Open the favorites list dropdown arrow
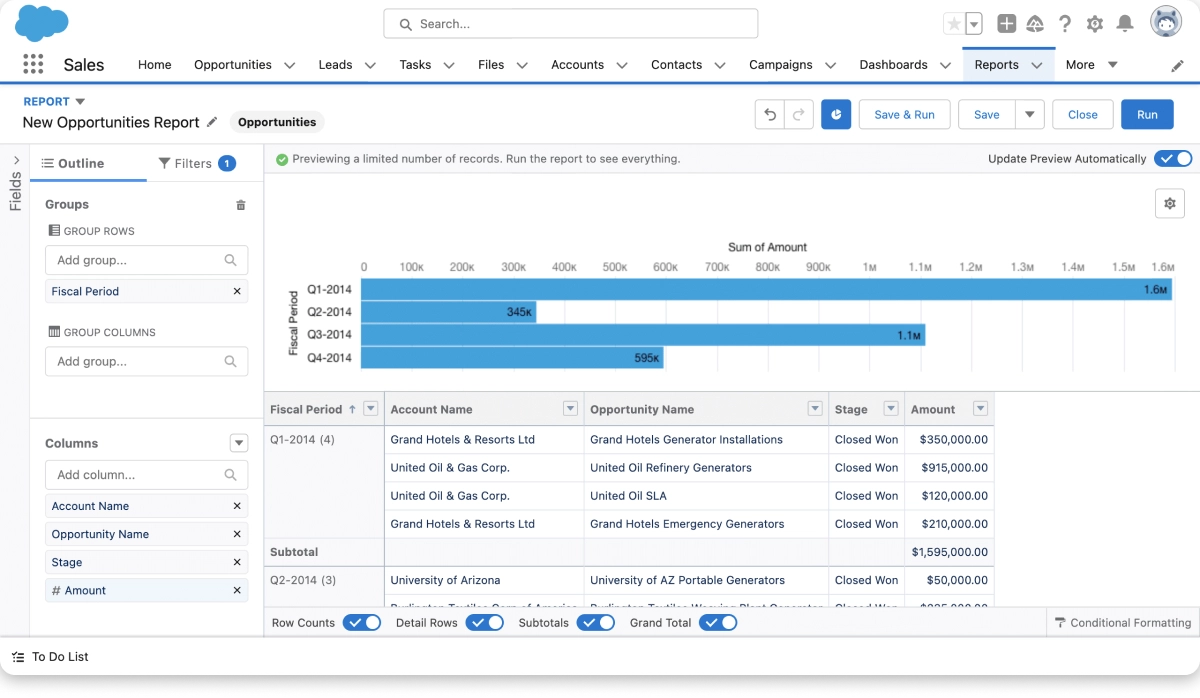The image size is (1200, 698). point(974,23)
